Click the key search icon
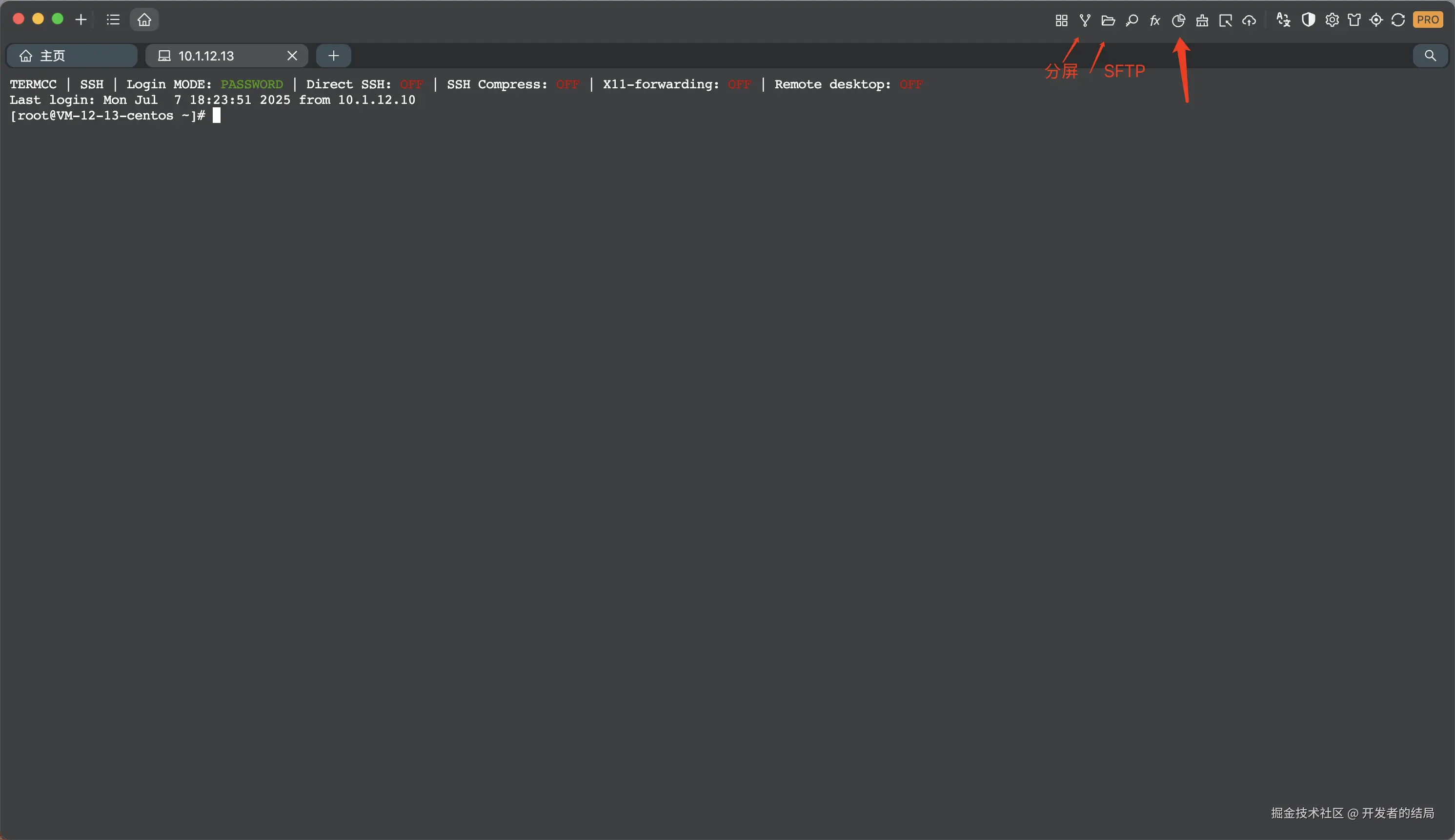This screenshot has height=840, width=1455. 1132,21
